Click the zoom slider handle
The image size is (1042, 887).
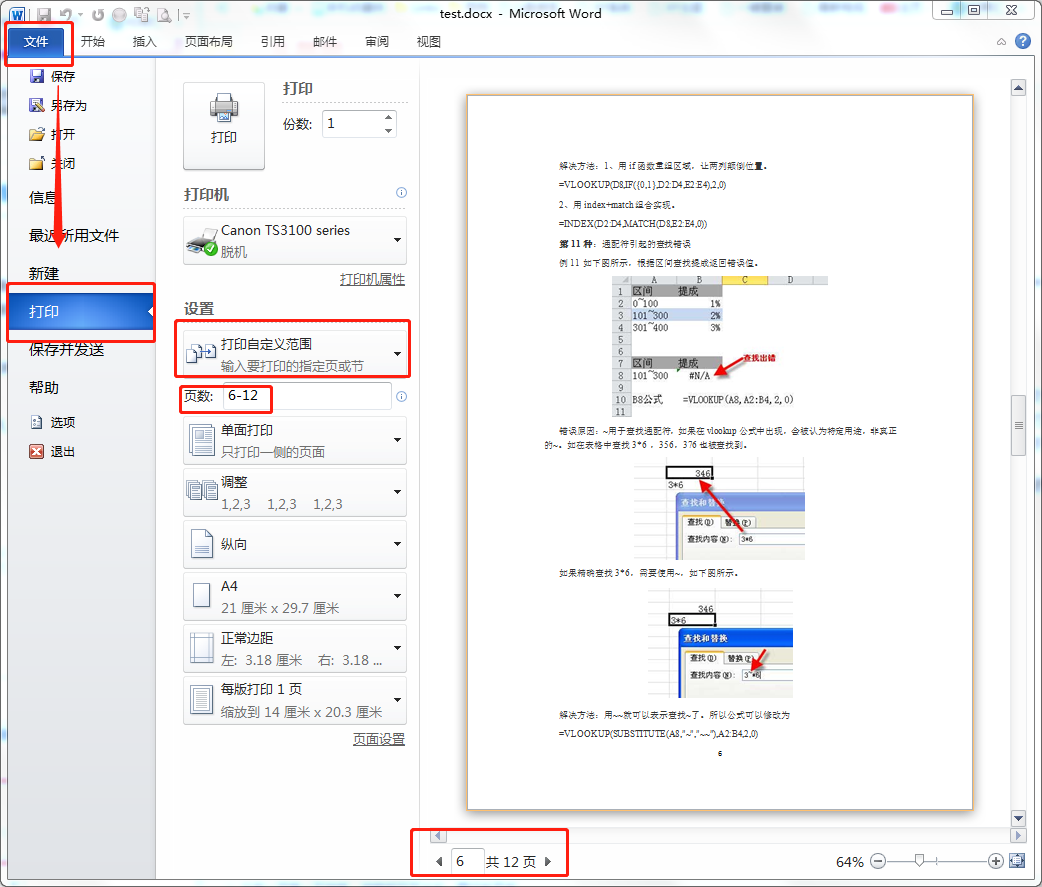coord(919,861)
